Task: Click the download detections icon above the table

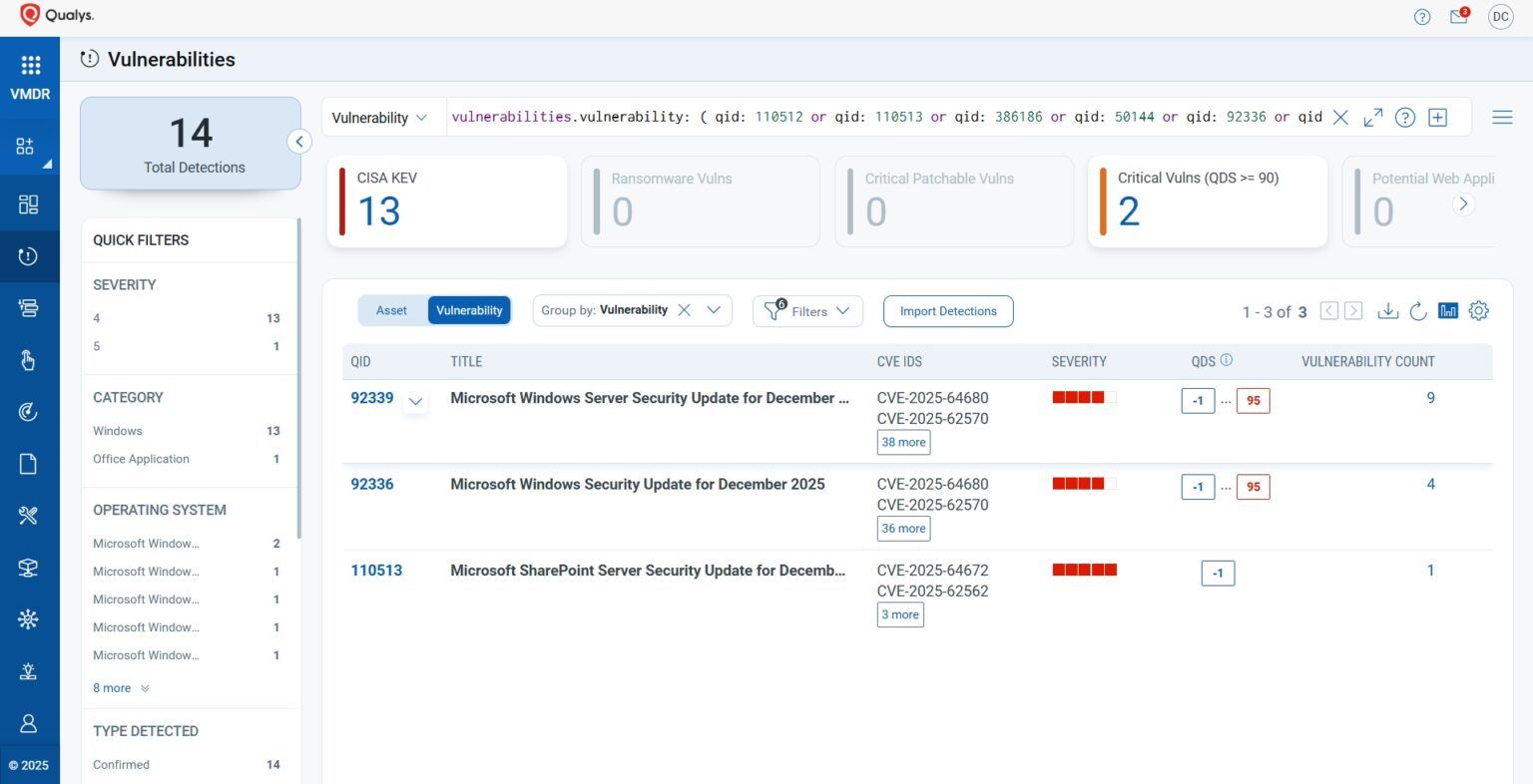Action: 1388,310
